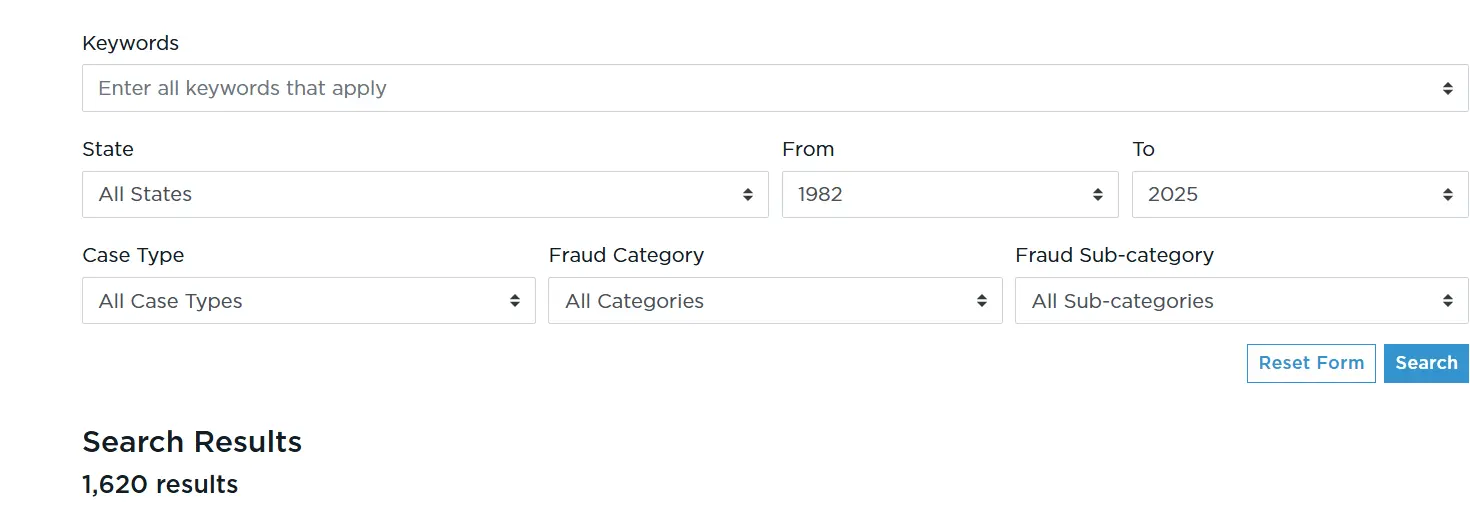
Task: Click the arrow icon on the State selector
Action: (747, 195)
